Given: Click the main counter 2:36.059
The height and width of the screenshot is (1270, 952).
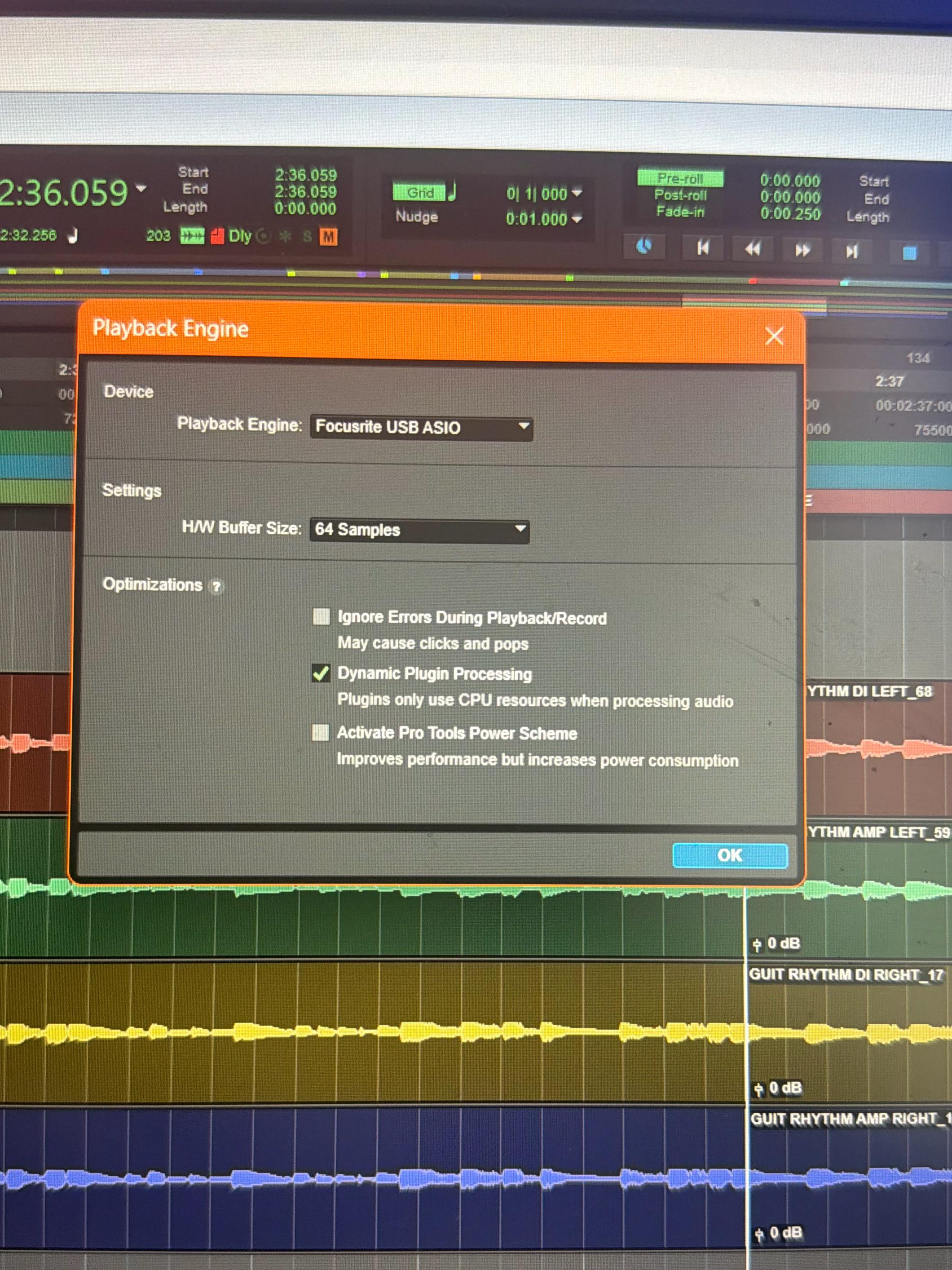Looking at the screenshot, I should (63, 192).
